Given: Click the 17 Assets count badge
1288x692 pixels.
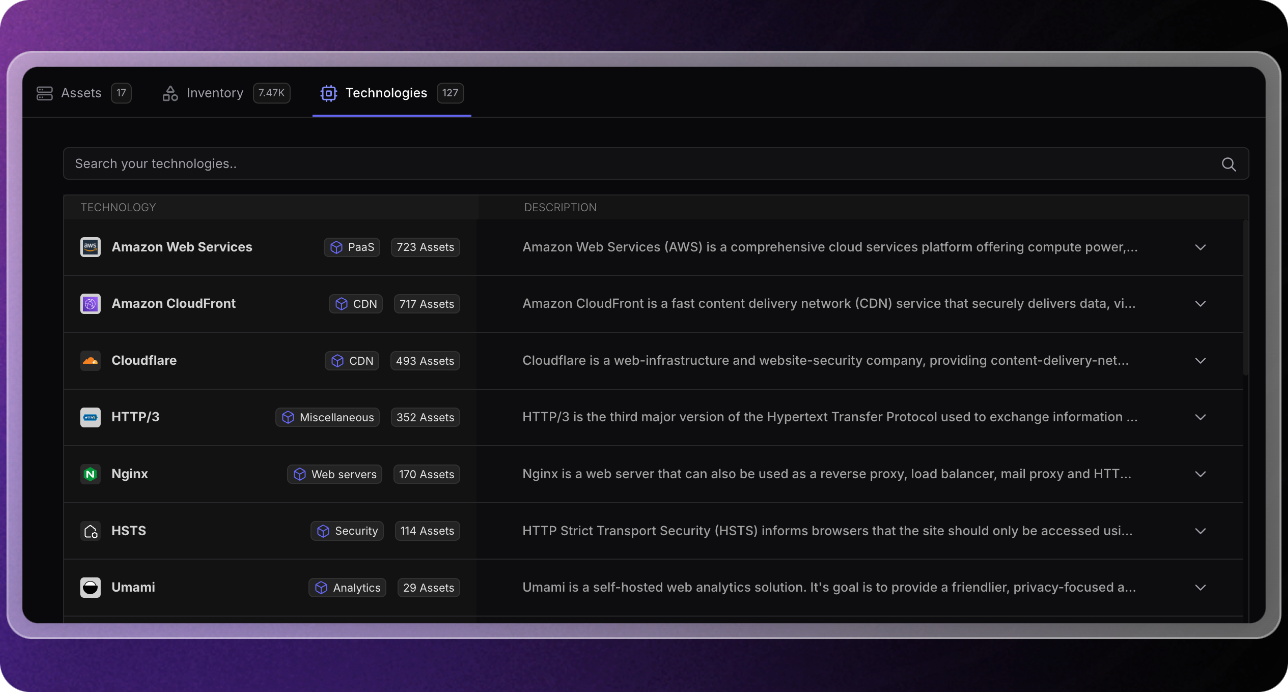Looking at the screenshot, I should [121, 93].
